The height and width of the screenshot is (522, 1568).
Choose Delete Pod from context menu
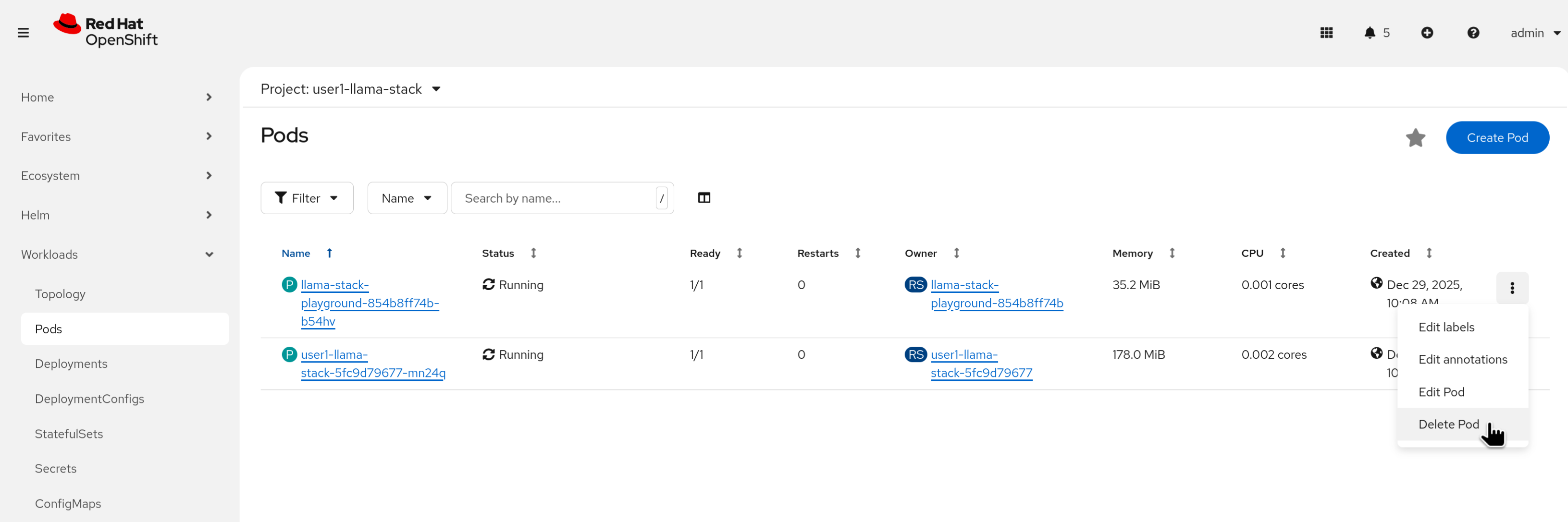(x=1448, y=424)
